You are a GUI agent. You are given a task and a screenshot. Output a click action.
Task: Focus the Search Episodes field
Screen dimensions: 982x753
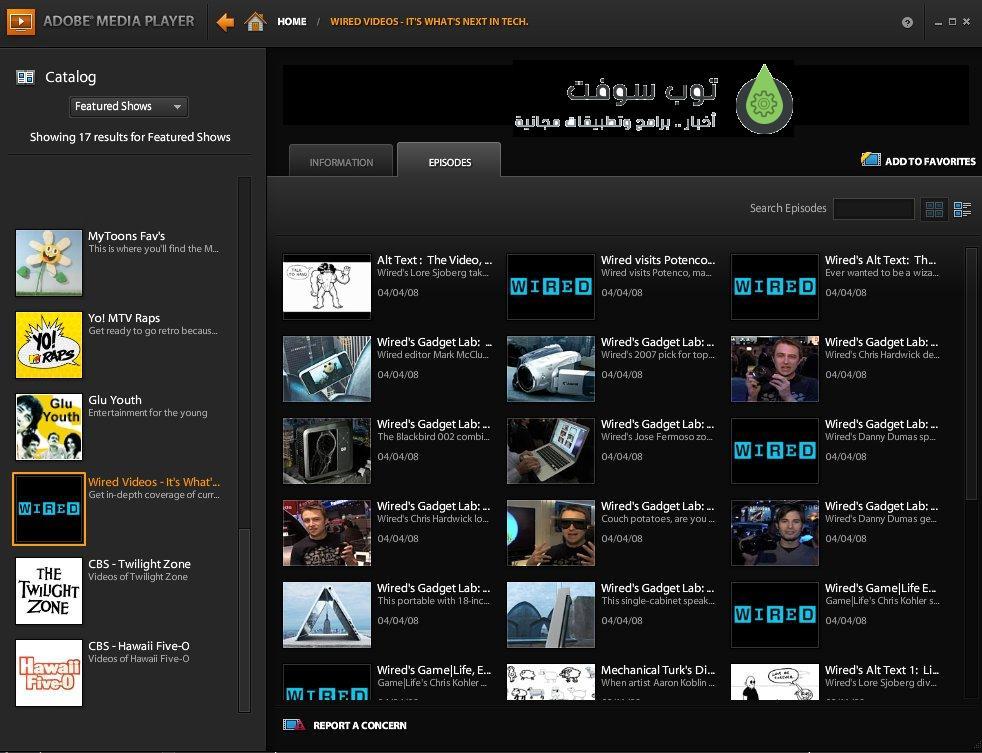pos(873,209)
